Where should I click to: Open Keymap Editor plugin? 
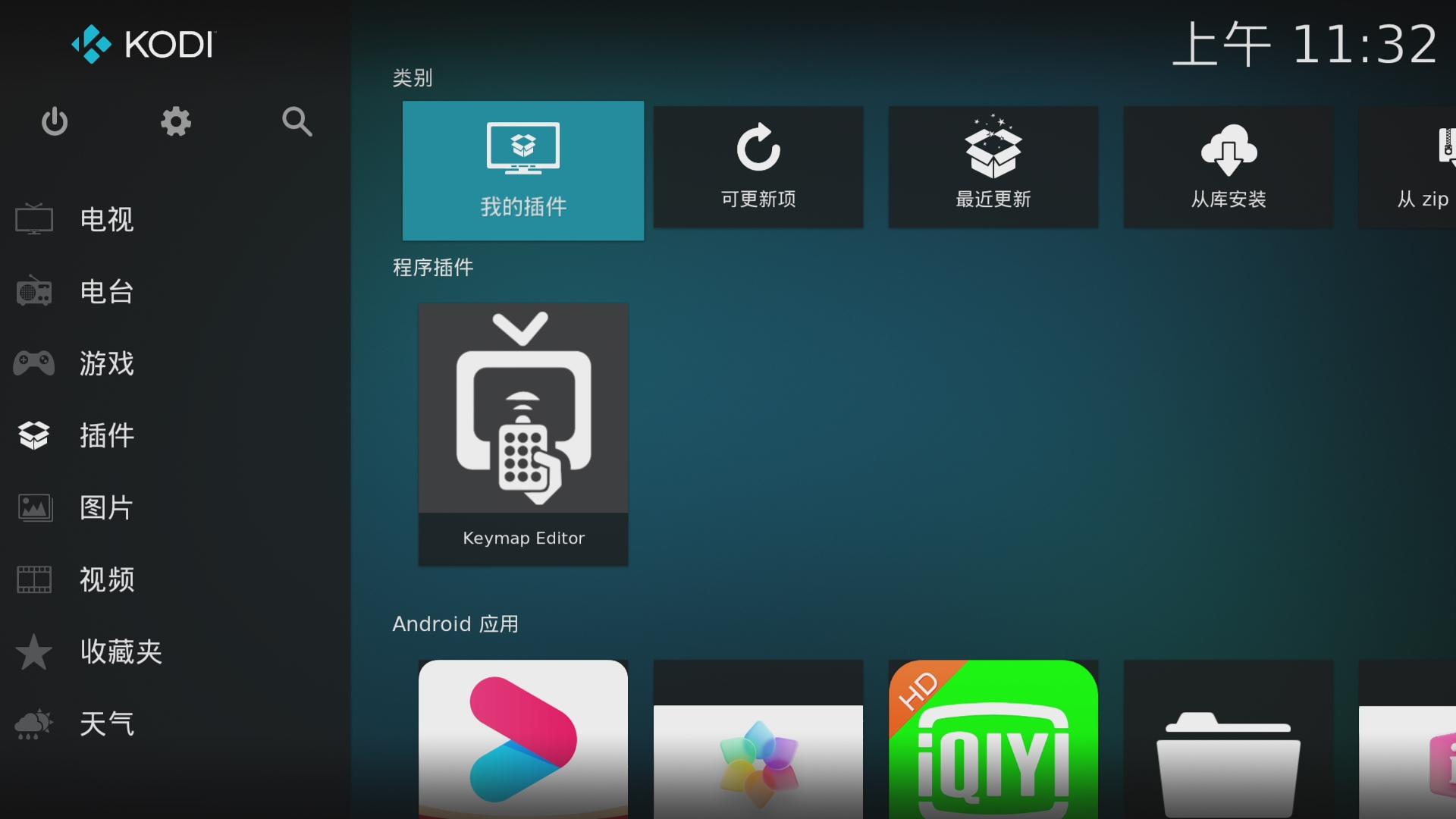[x=523, y=434]
